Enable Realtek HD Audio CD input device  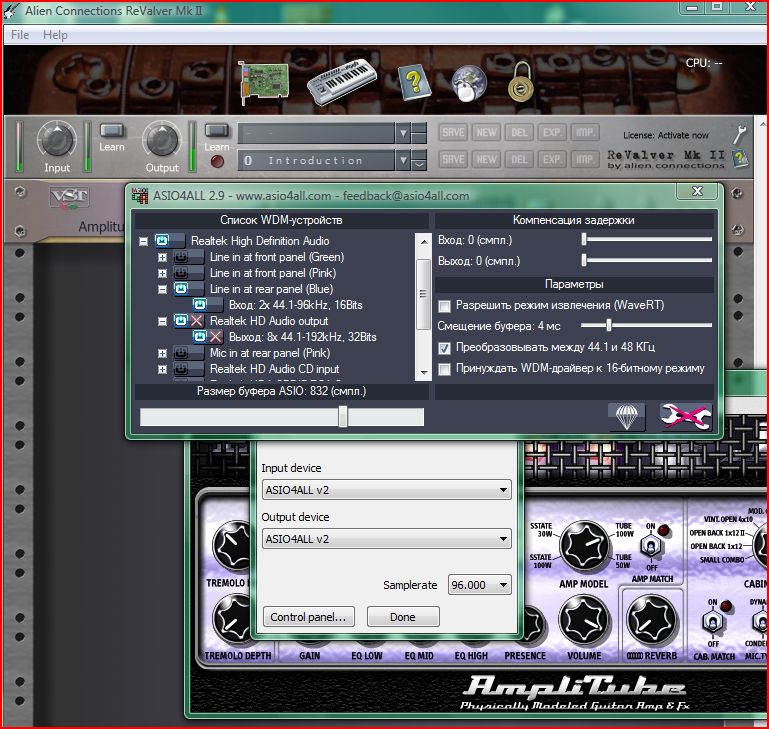pyautogui.click(x=189, y=369)
